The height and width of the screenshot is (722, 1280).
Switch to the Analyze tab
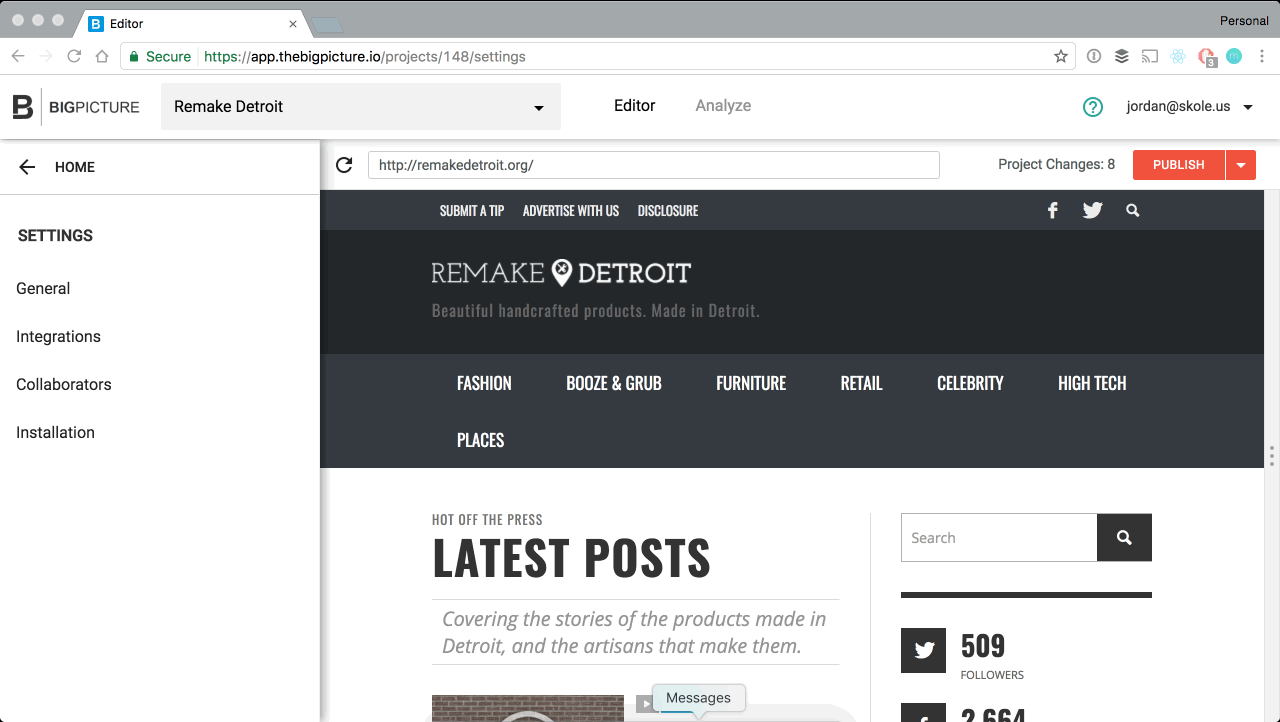[x=723, y=106]
